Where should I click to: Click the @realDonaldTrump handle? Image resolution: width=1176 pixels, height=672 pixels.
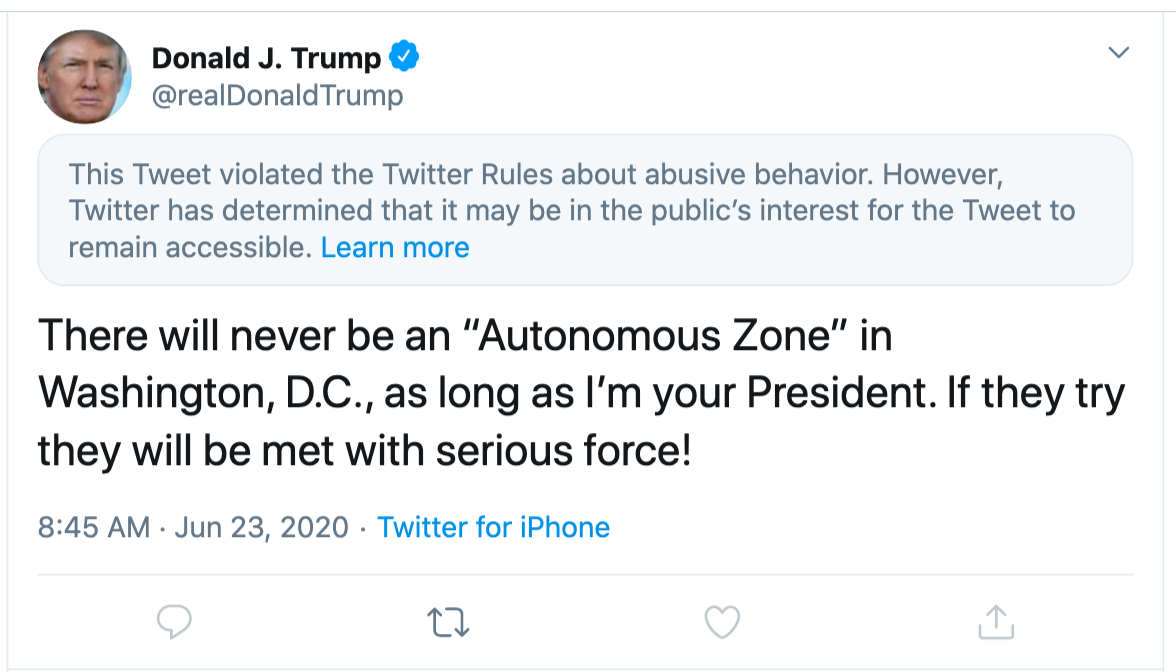(x=277, y=96)
